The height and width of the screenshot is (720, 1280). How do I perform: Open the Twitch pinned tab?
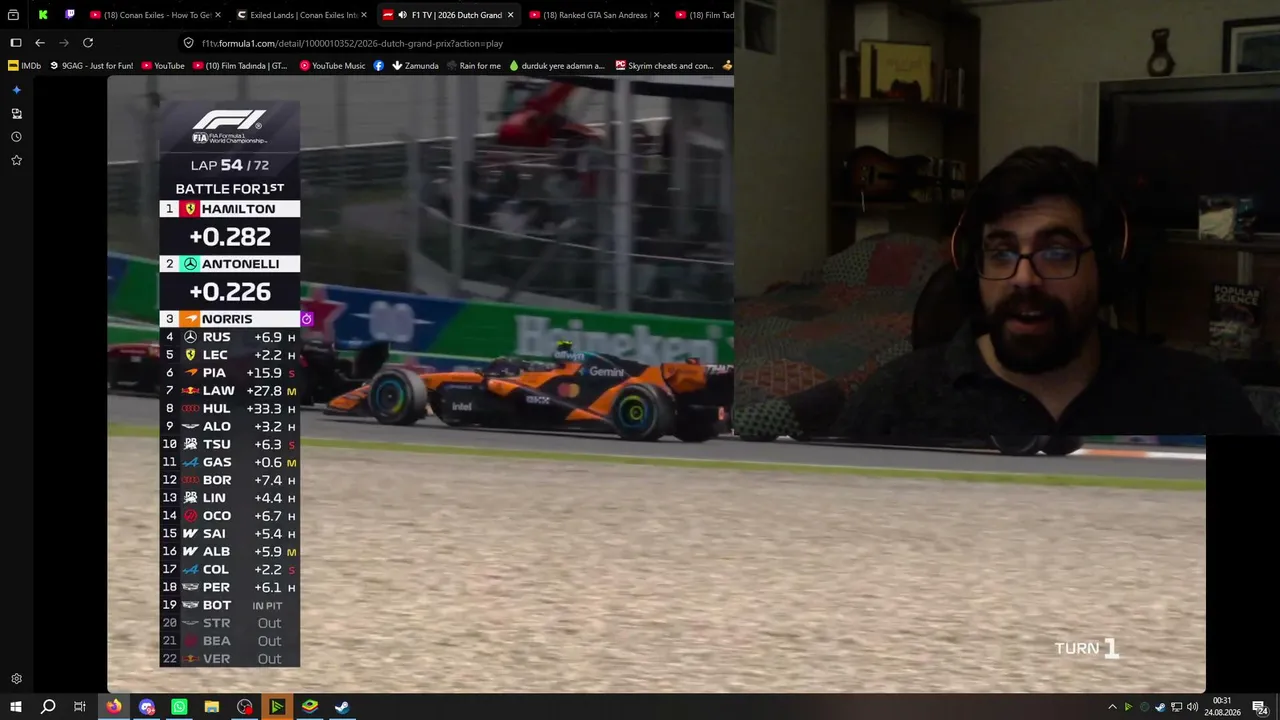[70, 15]
